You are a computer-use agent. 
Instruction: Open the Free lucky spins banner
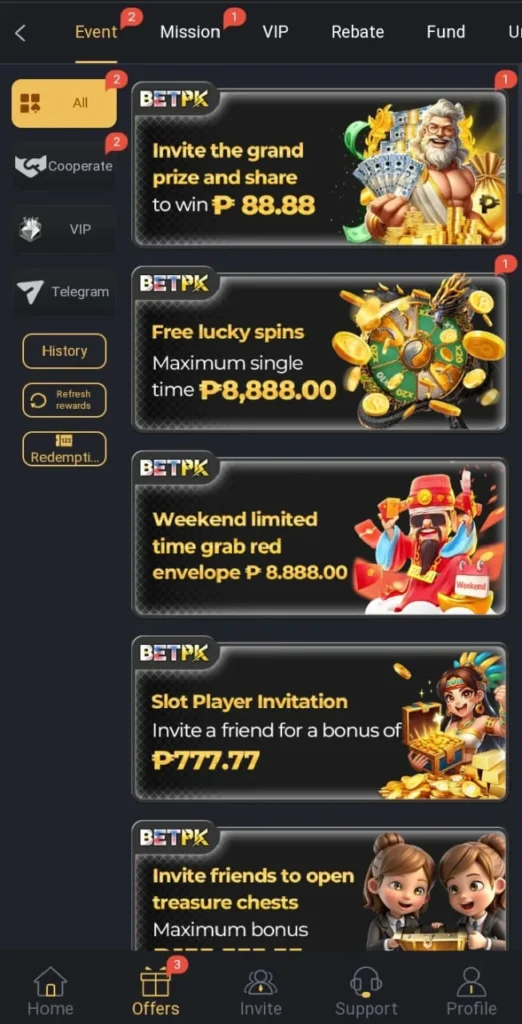tap(319, 353)
